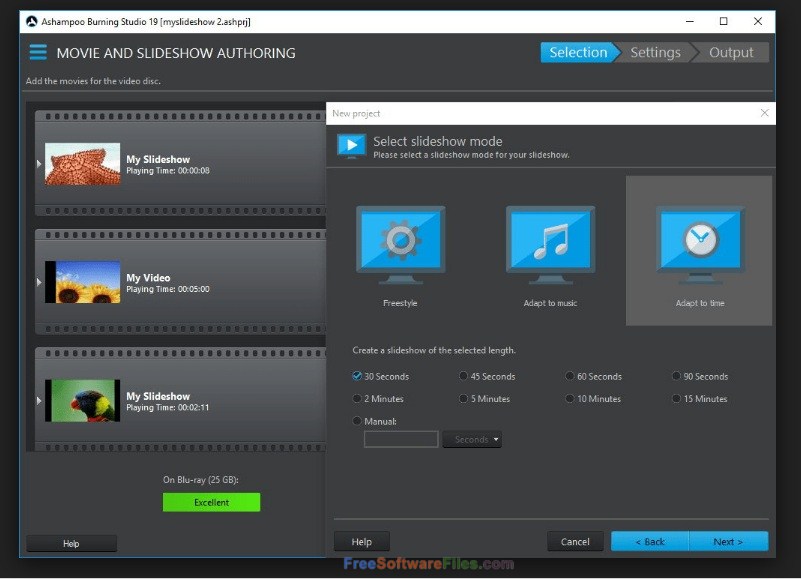Switch to the Settings step tab
This screenshot has height=579, width=801.
[x=655, y=52]
